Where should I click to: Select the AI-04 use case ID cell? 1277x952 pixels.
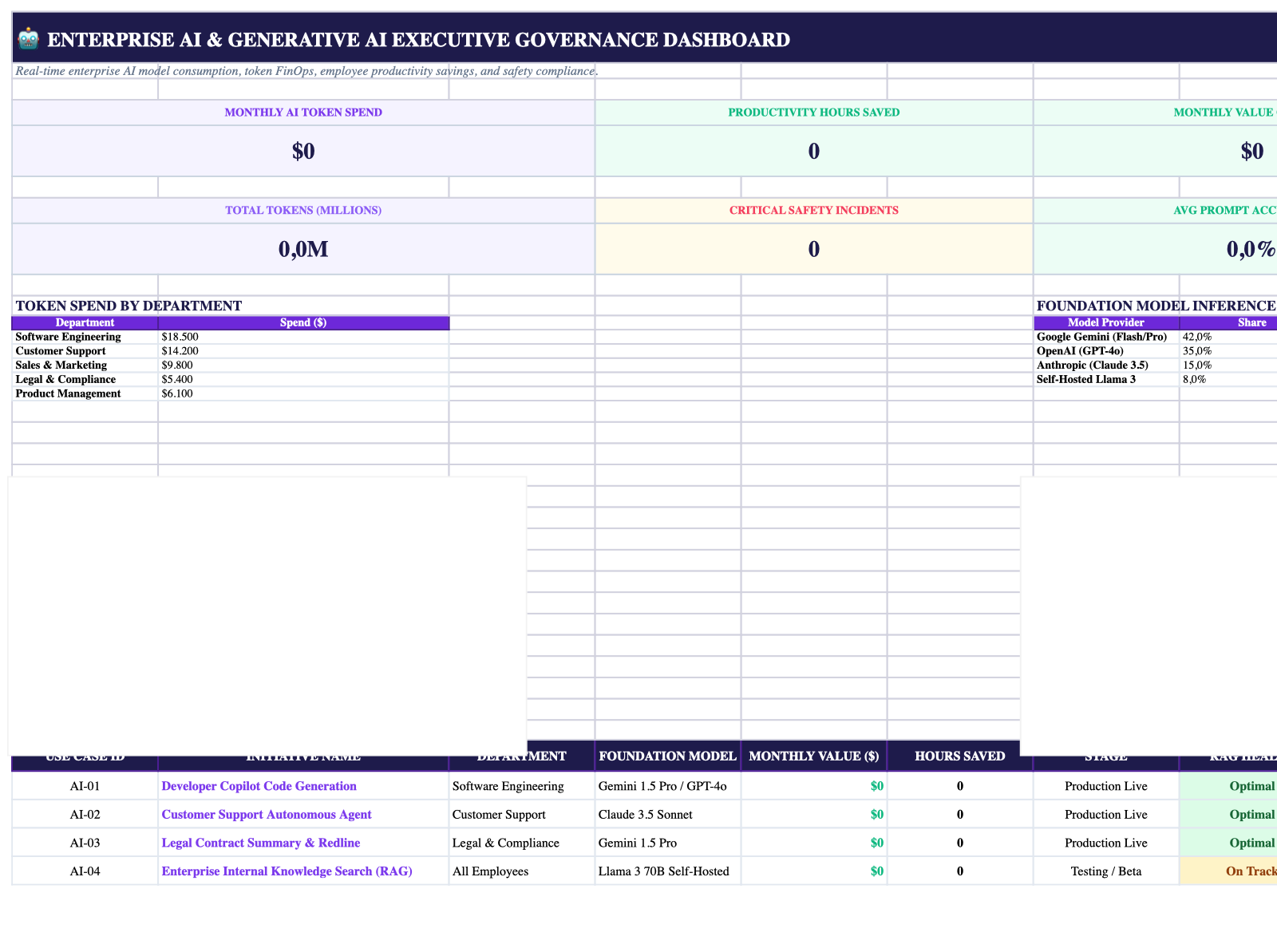tap(85, 871)
